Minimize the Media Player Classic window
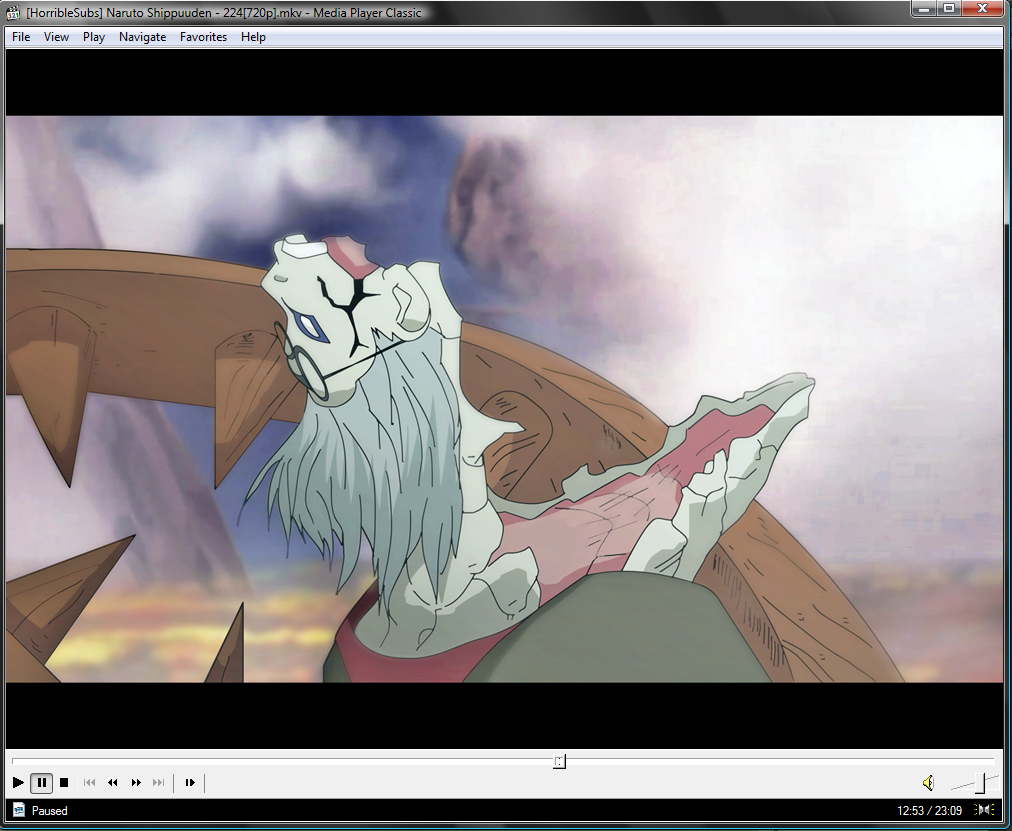 click(924, 8)
